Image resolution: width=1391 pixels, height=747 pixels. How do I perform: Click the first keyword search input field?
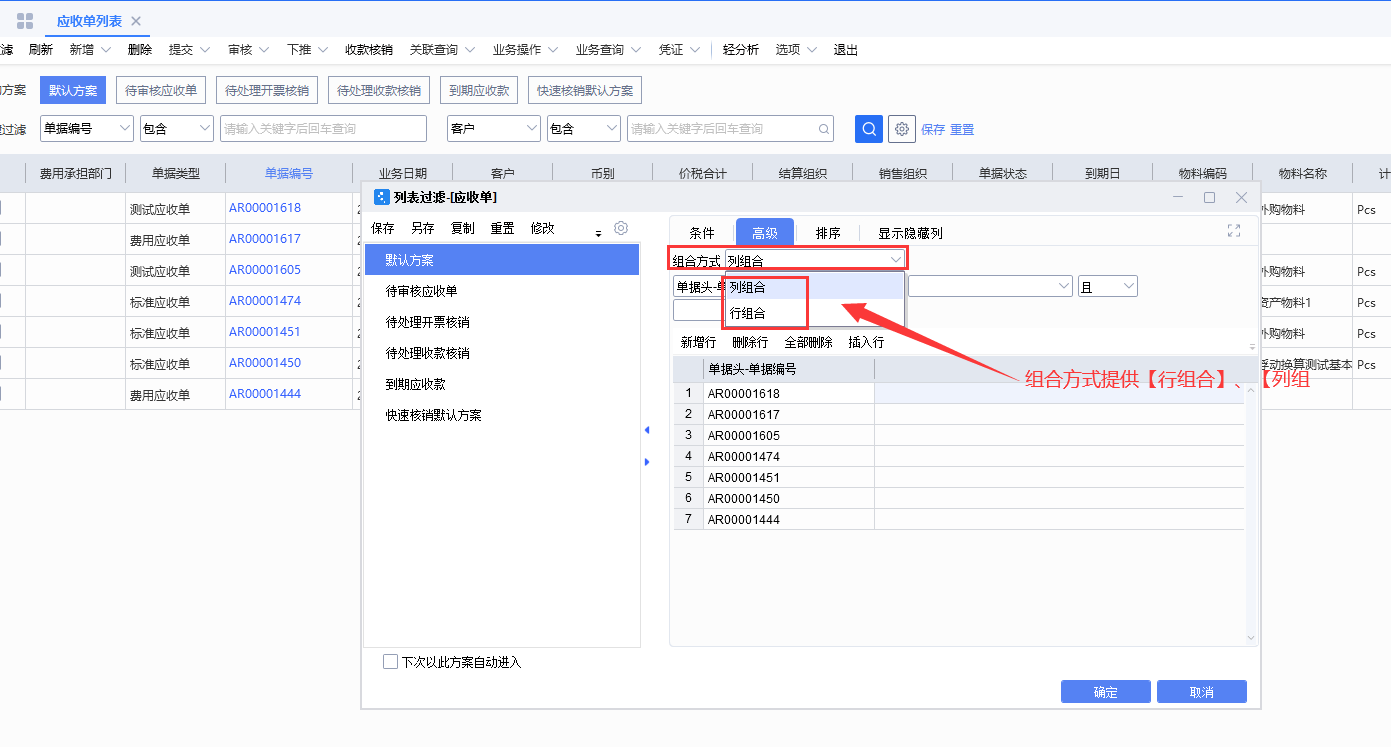[324, 129]
